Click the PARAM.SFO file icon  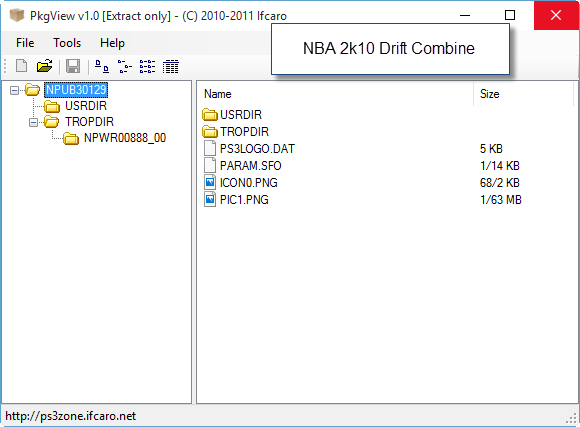coord(210,165)
